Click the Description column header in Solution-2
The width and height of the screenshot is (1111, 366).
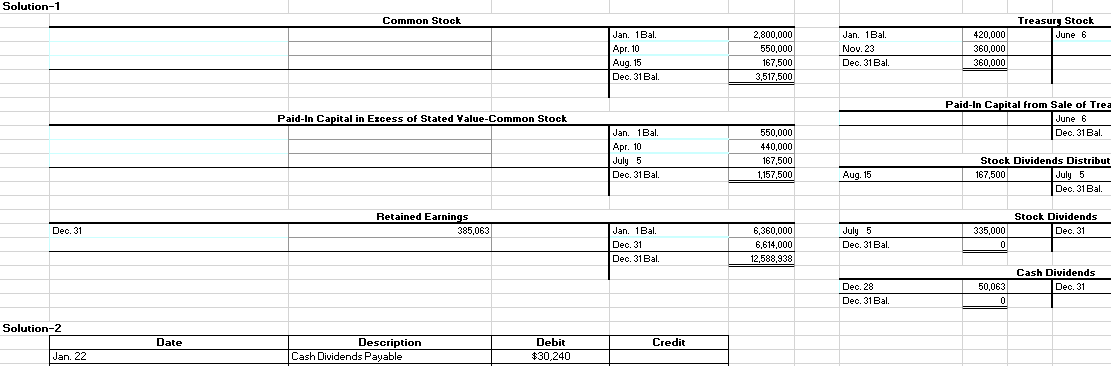[x=390, y=343]
